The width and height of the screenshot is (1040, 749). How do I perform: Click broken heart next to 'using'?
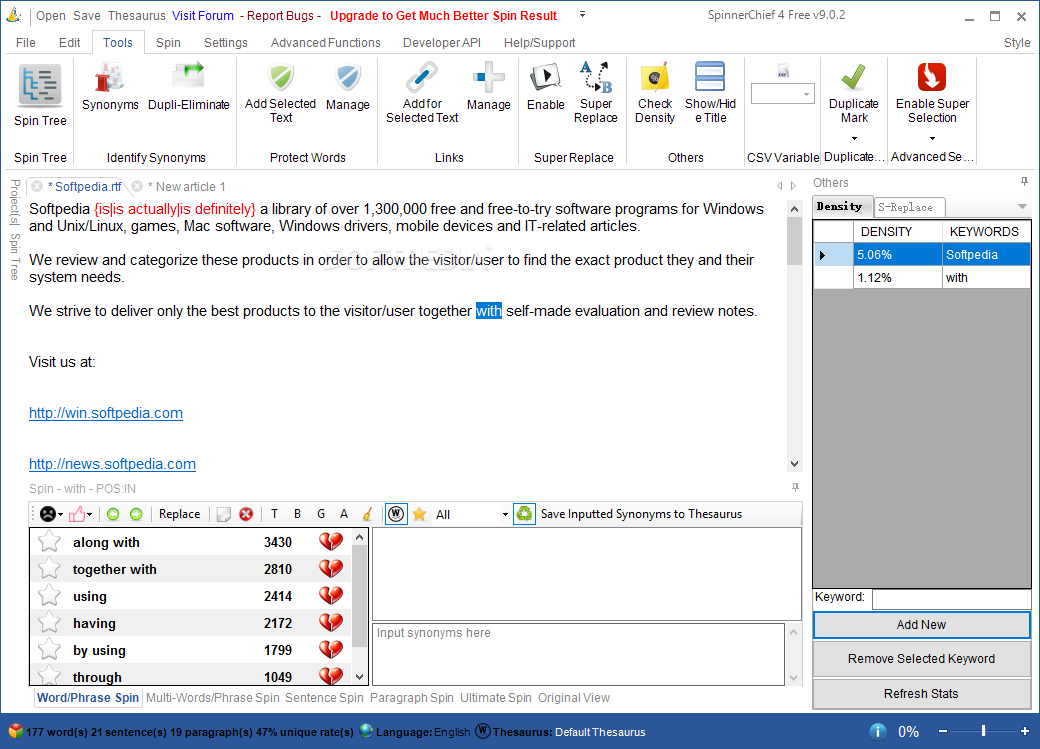click(x=331, y=596)
